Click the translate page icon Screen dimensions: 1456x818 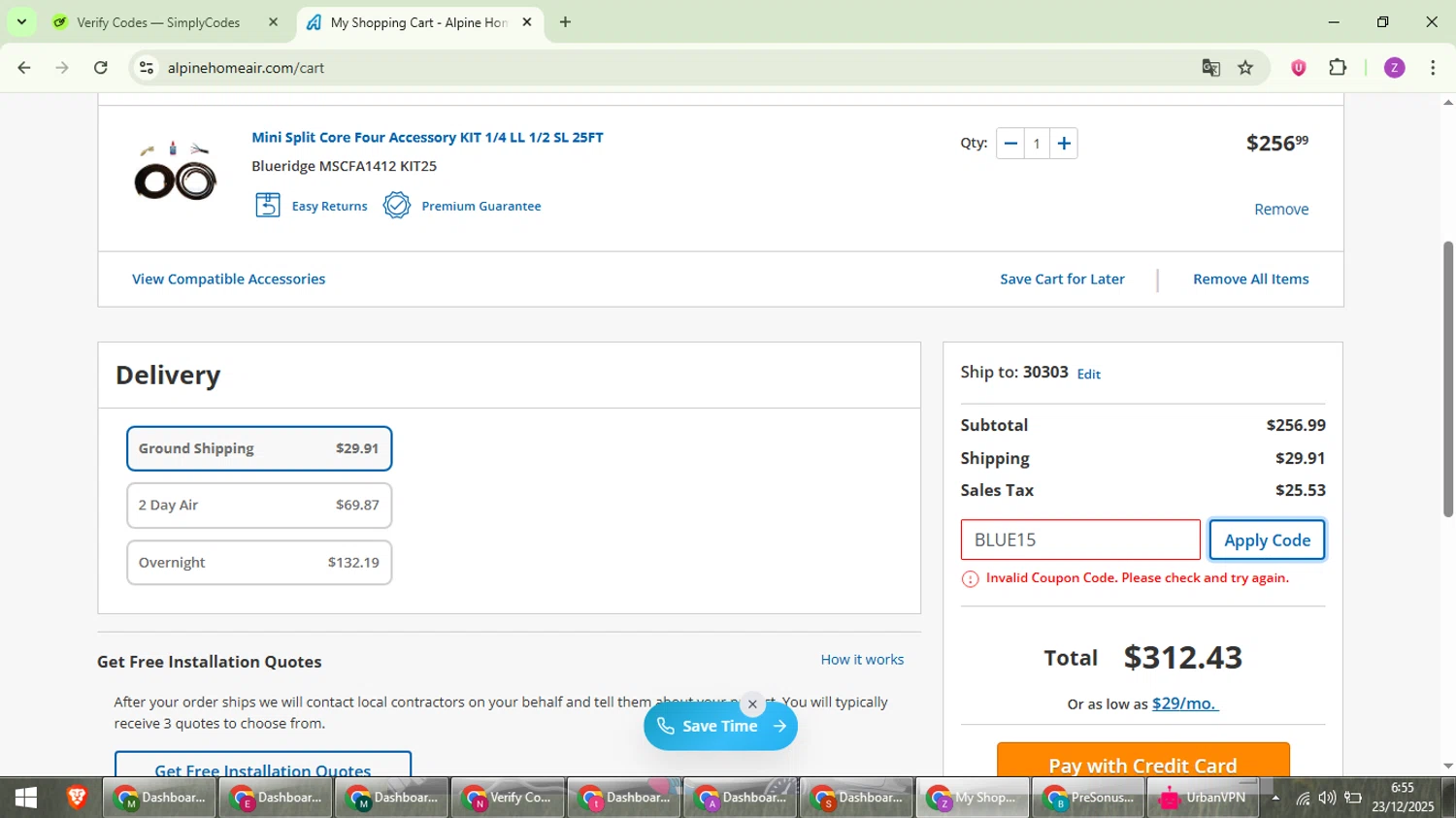click(x=1210, y=68)
